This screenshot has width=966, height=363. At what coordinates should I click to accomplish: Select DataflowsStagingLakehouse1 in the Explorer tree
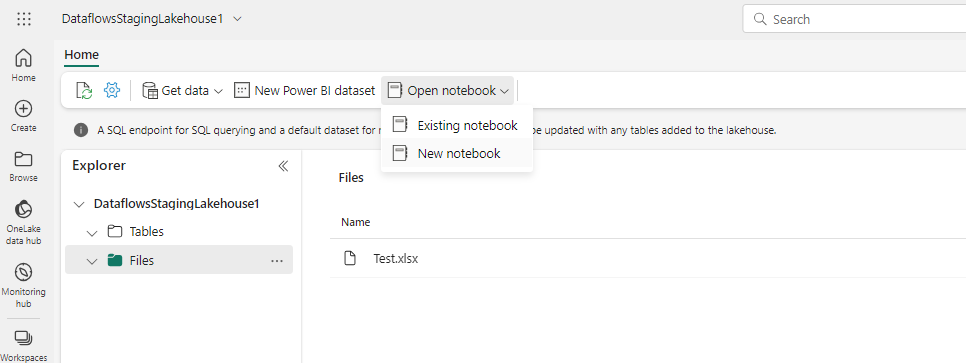click(x=176, y=203)
